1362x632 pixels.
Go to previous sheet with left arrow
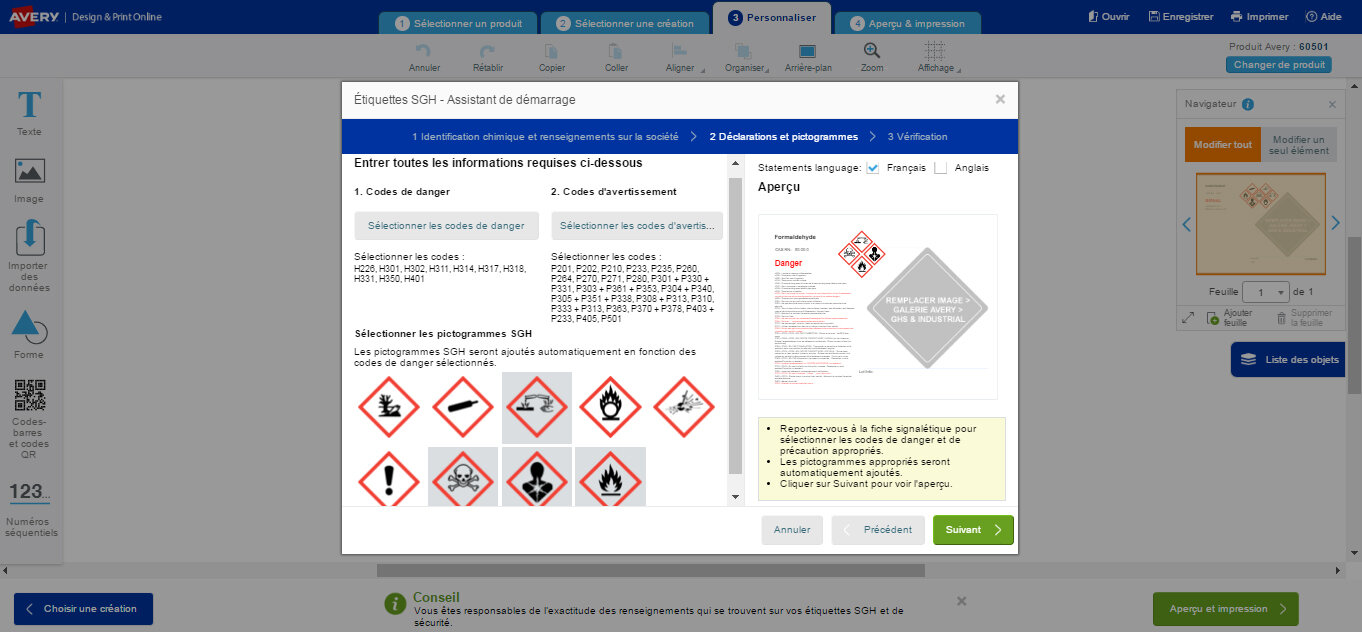1187,223
